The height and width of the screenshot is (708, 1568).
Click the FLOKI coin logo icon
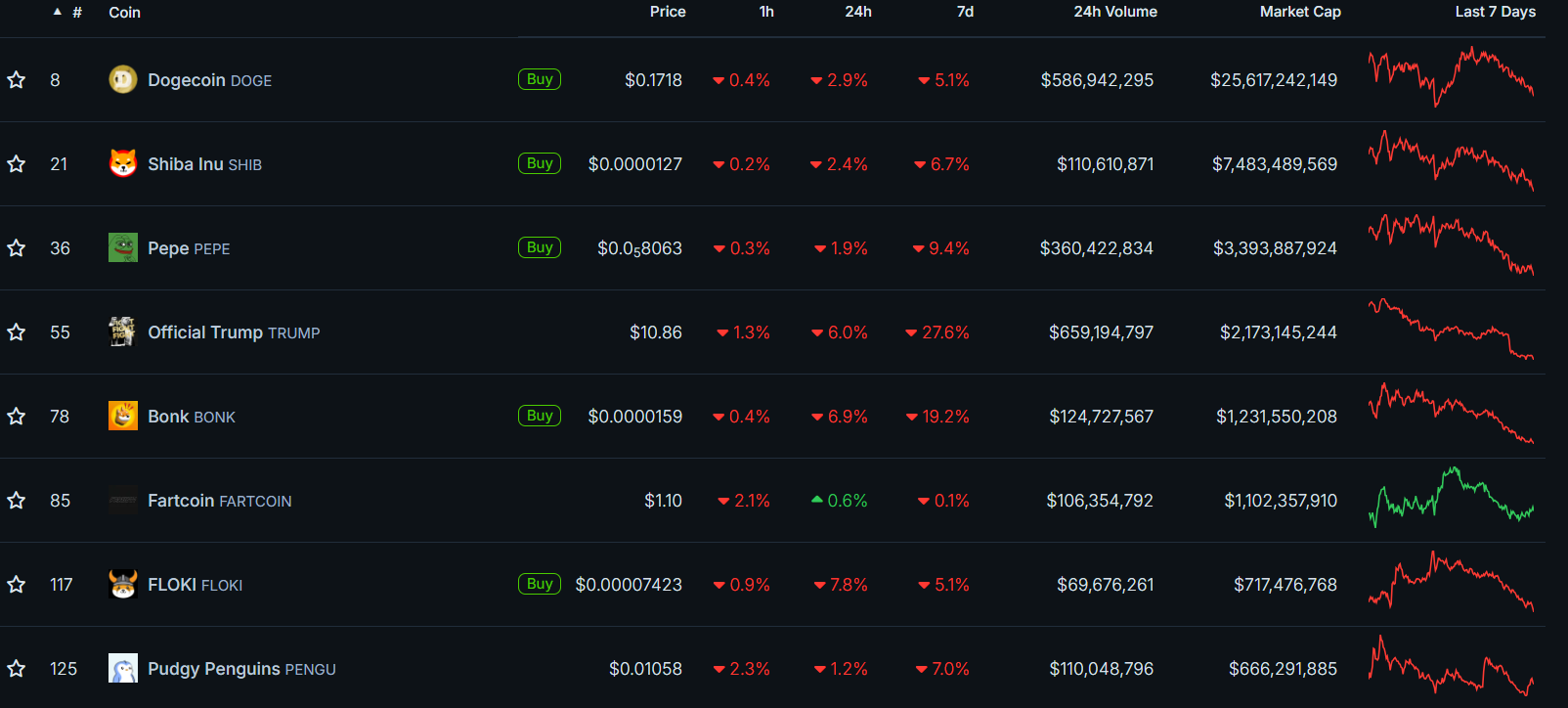122,584
